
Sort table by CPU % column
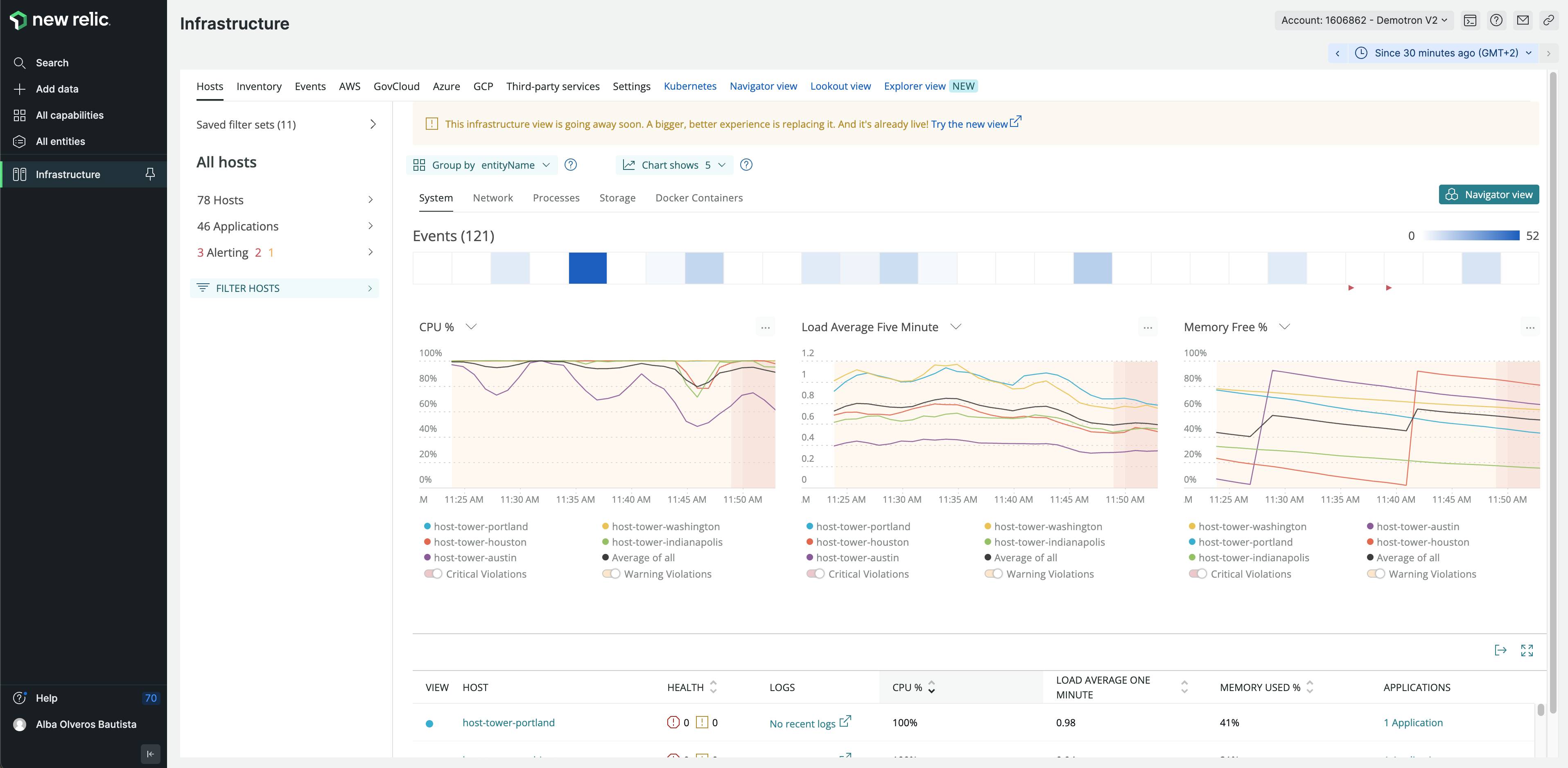913,688
